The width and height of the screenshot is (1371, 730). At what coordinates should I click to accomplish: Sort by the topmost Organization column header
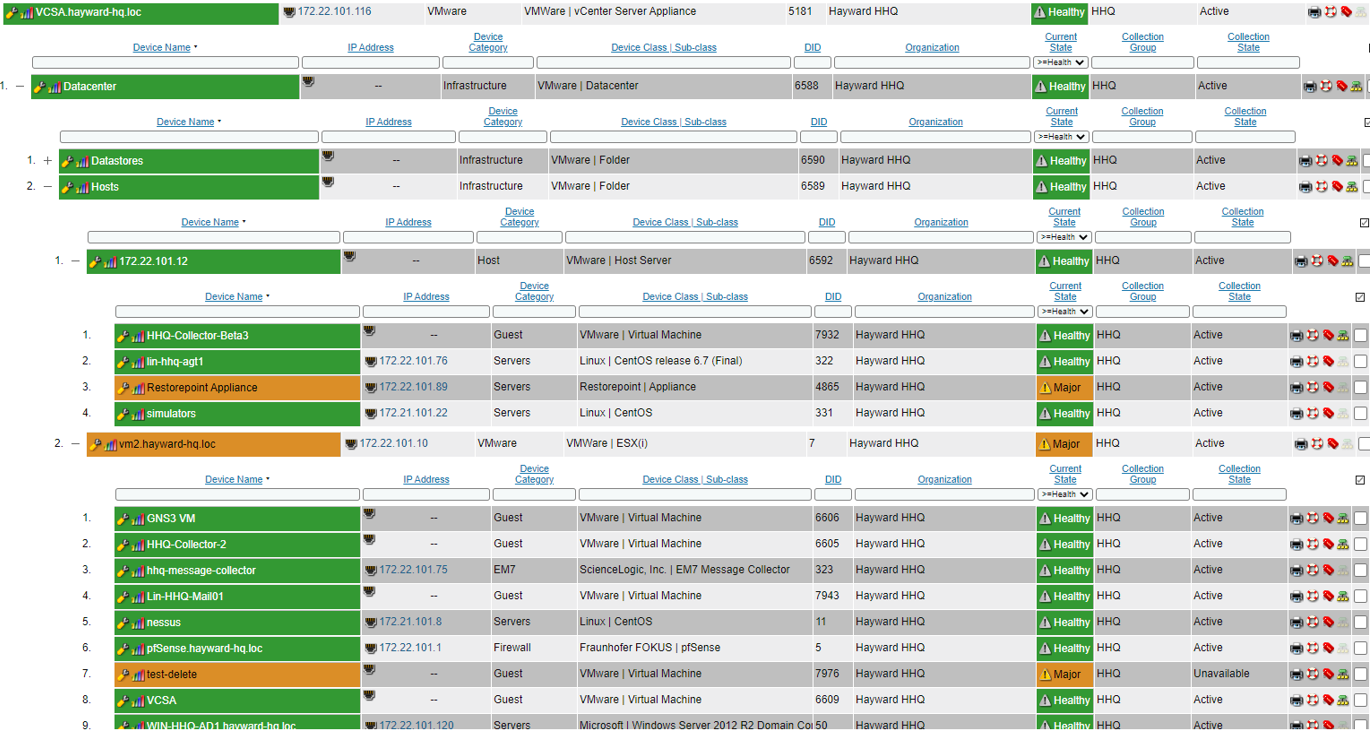click(932, 48)
